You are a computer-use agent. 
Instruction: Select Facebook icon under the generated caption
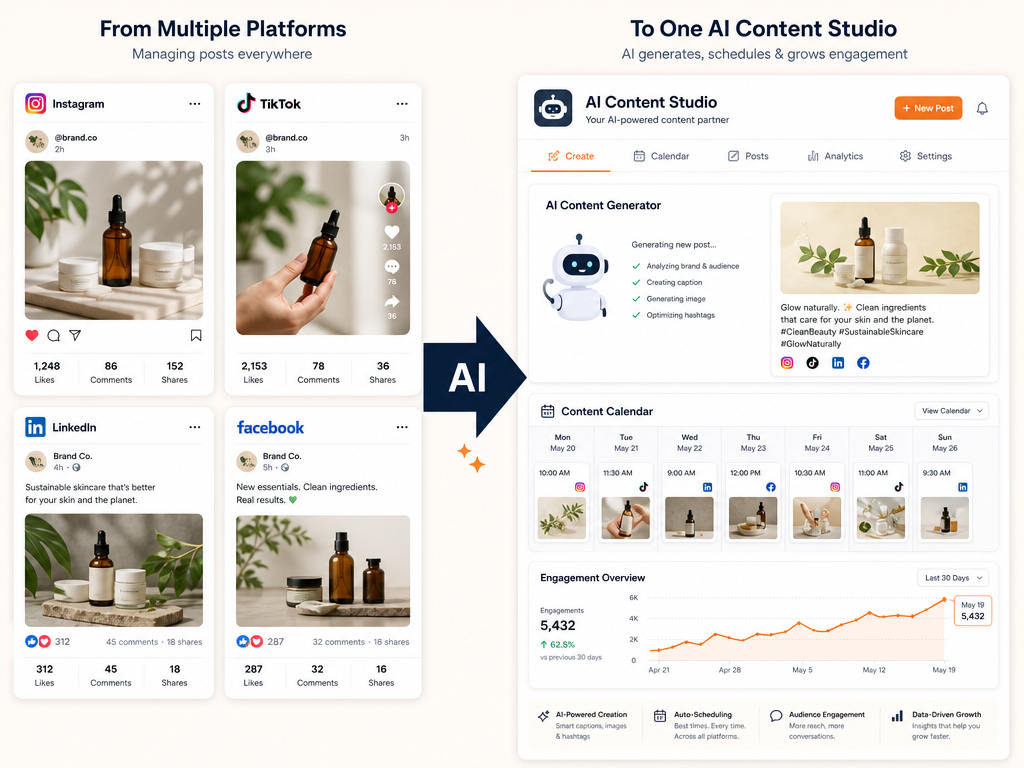(863, 362)
